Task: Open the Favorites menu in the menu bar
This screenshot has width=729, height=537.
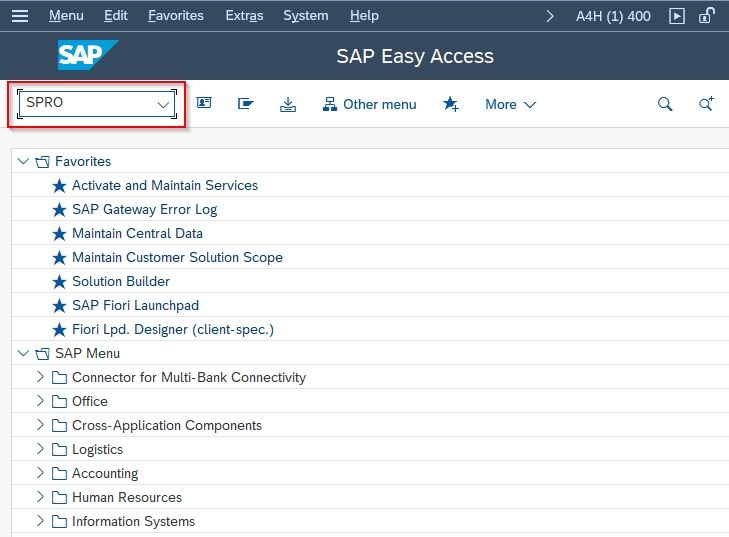Action: (x=176, y=16)
